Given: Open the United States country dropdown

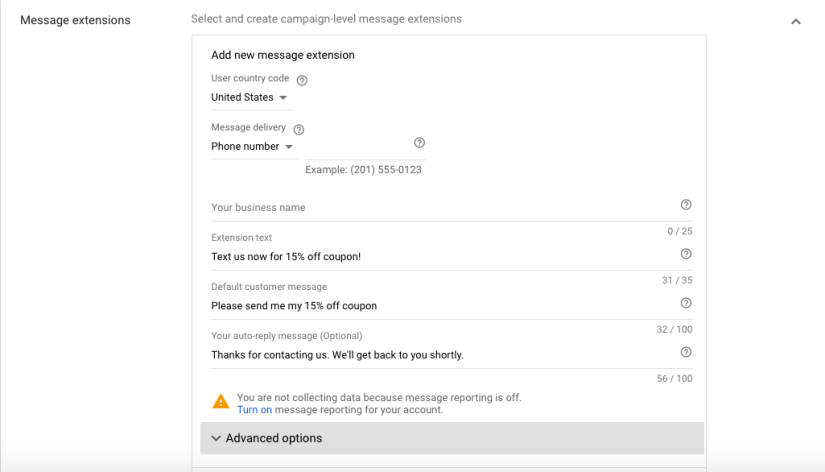Looking at the screenshot, I should pyautogui.click(x=249, y=98).
